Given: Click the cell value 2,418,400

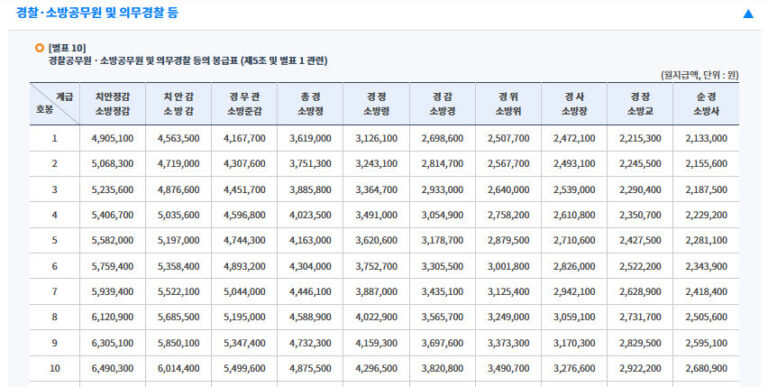Looking at the screenshot, I should click(x=706, y=292).
